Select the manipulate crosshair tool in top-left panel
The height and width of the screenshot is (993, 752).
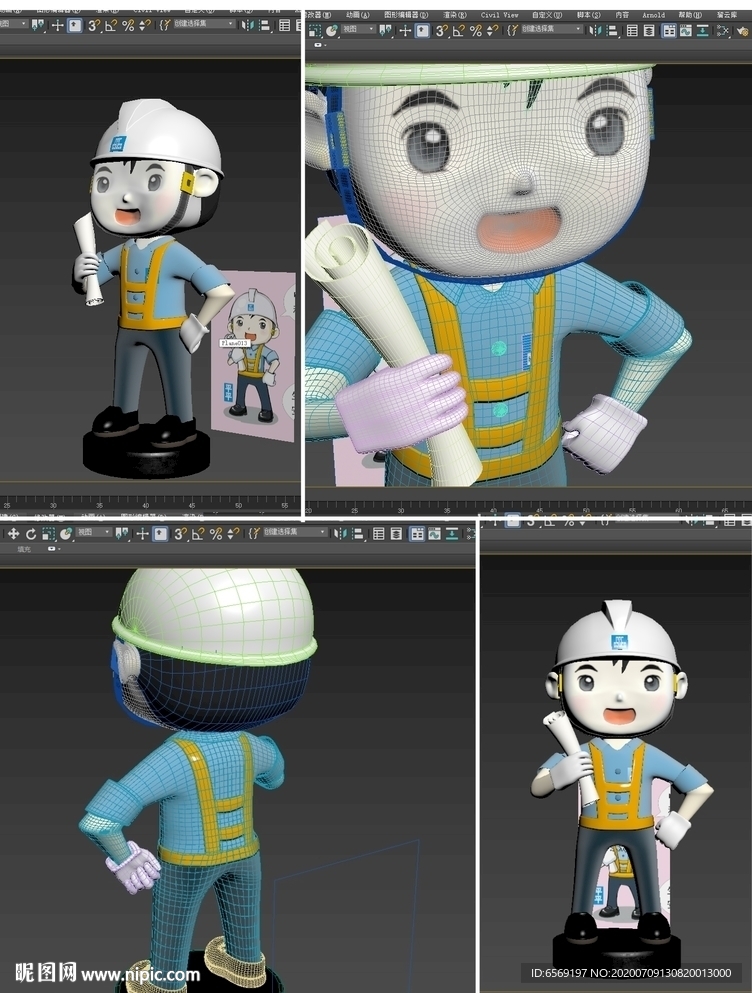coord(58,25)
